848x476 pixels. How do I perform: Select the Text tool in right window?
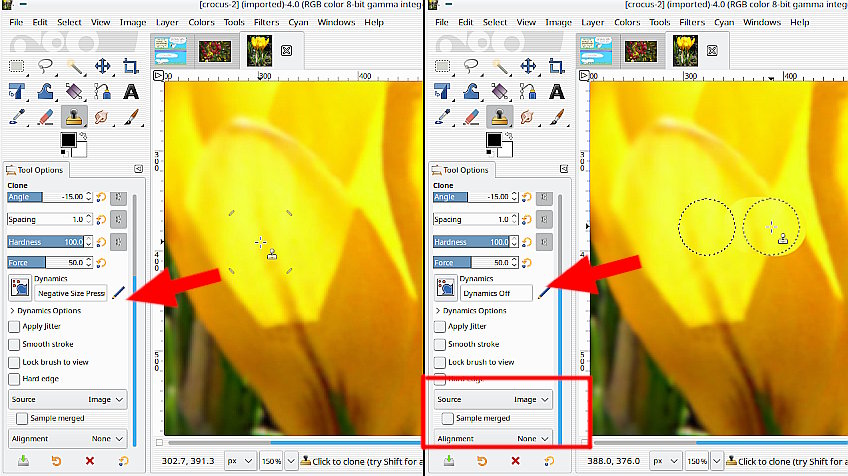556,92
